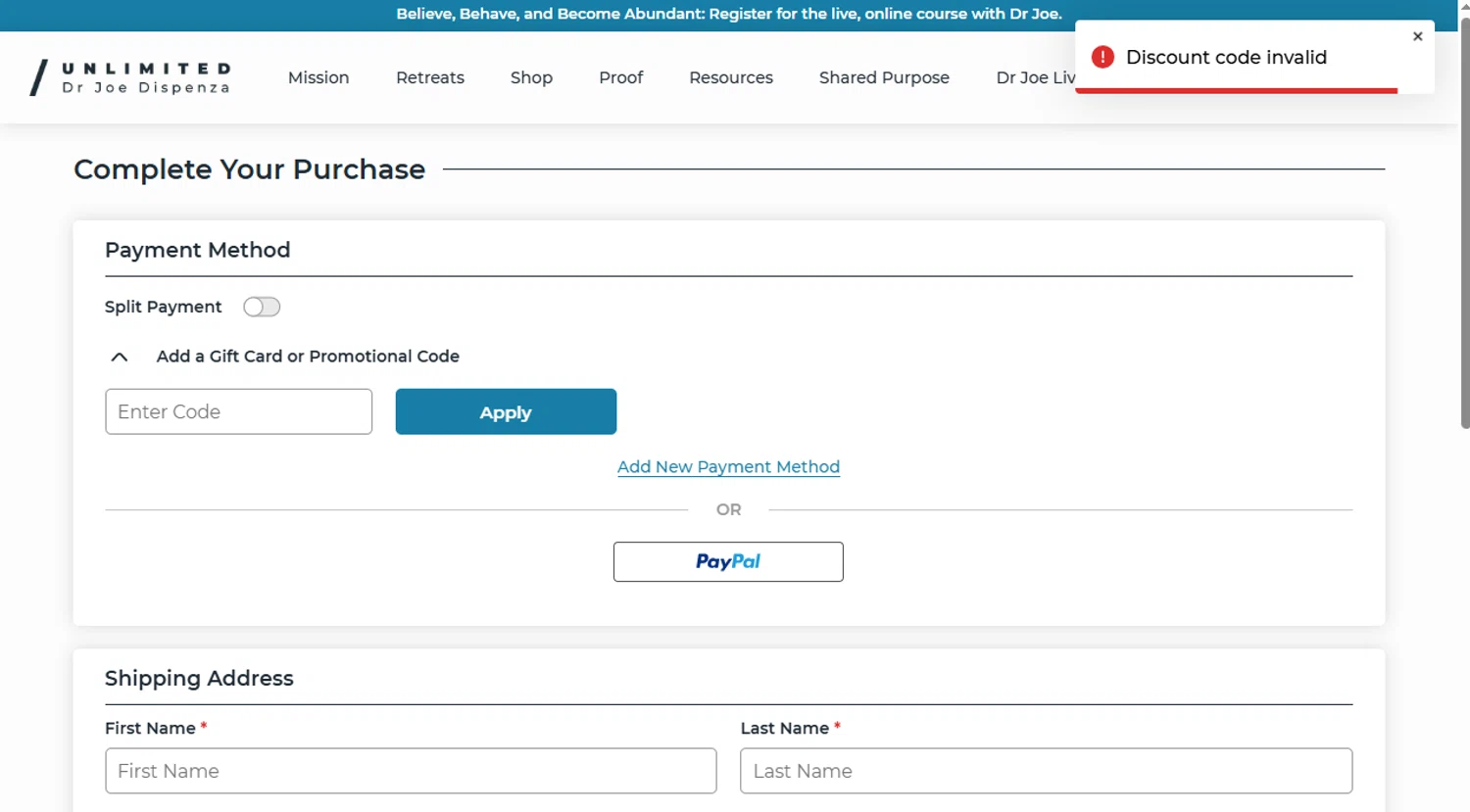The width and height of the screenshot is (1470, 812).
Task: Open the Proof menu
Action: point(621,77)
